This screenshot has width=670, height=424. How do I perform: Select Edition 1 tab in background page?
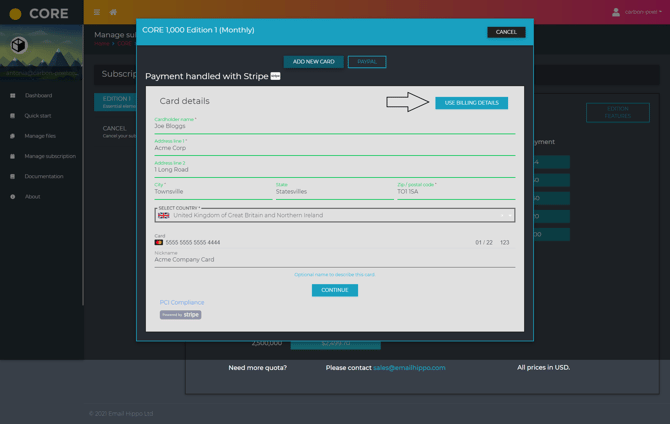pos(115,102)
